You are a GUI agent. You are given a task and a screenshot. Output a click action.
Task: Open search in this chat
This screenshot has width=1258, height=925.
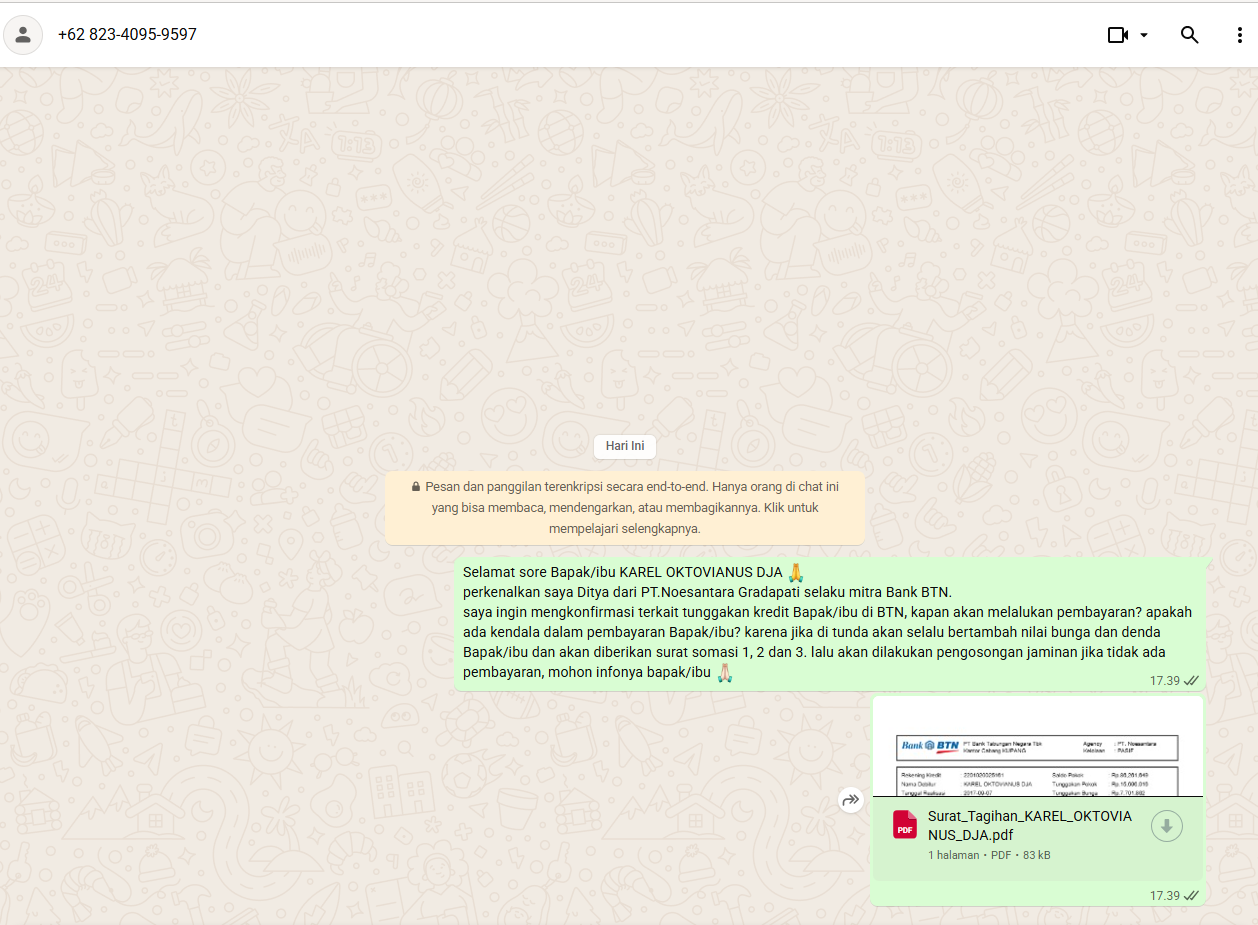tap(1189, 35)
